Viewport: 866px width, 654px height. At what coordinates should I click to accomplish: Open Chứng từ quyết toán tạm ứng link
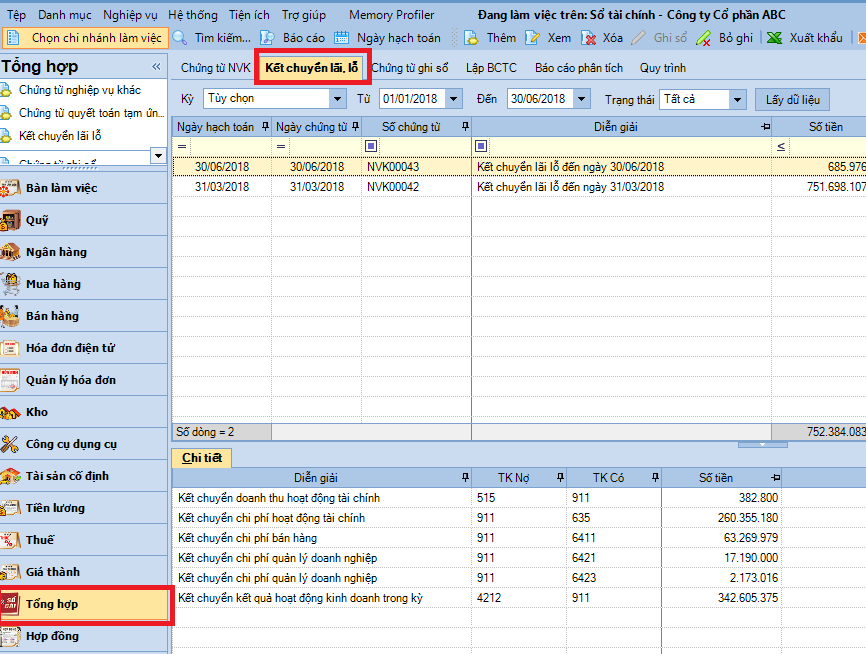tap(92, 113)
